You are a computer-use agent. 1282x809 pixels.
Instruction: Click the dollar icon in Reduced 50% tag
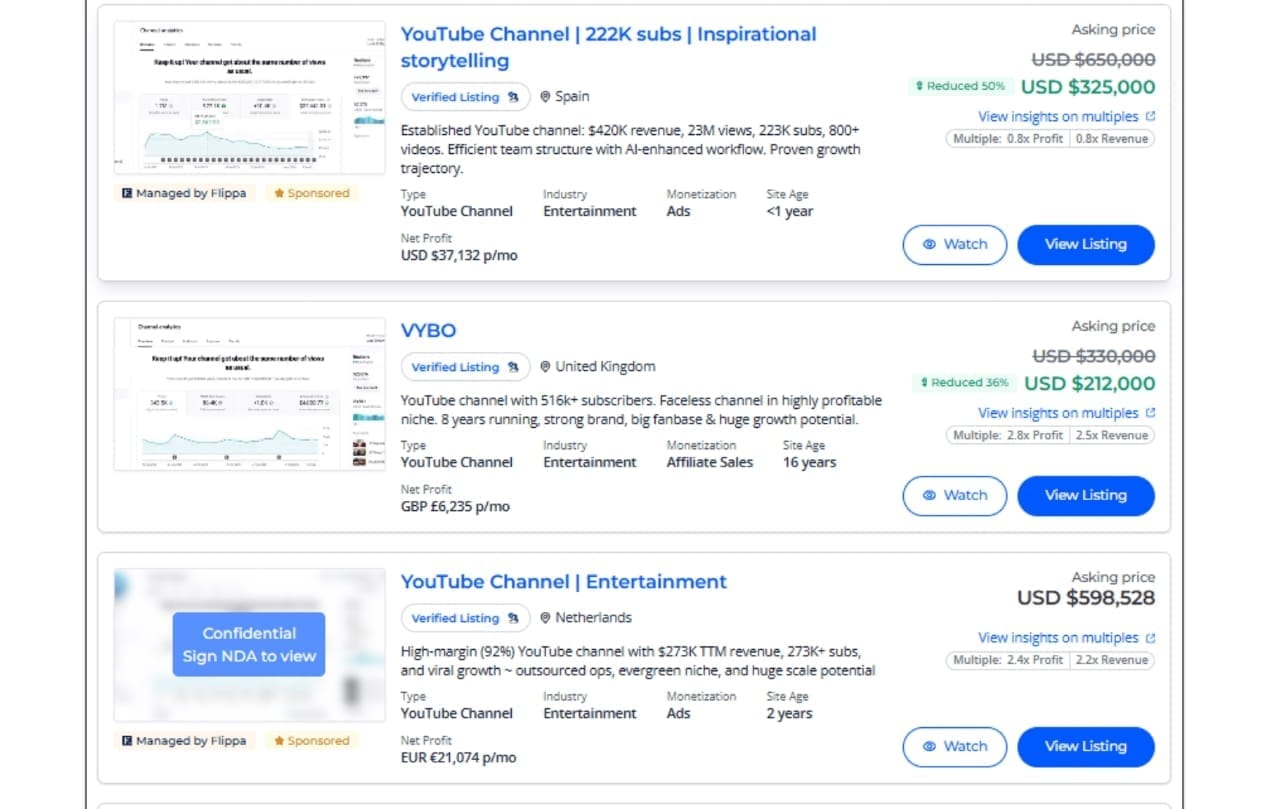919,86
